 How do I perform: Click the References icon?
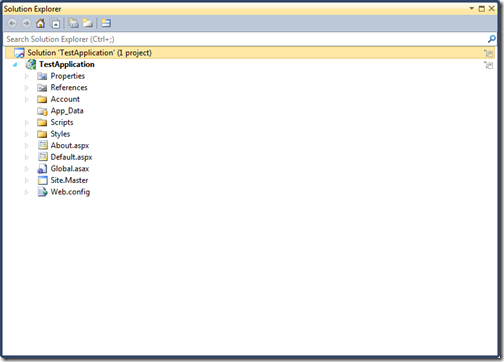[42, 88]
